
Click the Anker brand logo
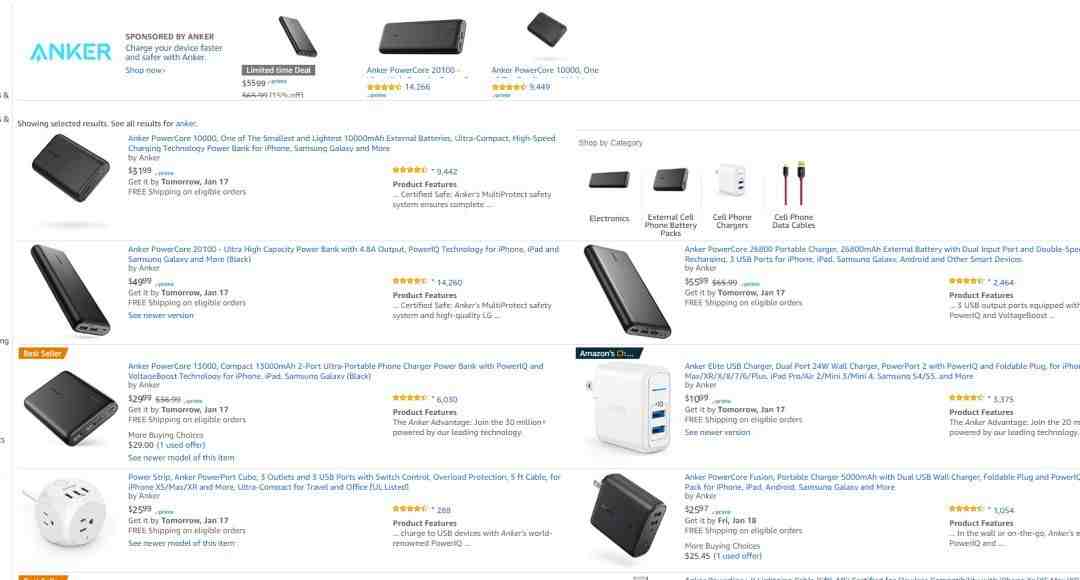pyautogui.click(x=70, y=52)
